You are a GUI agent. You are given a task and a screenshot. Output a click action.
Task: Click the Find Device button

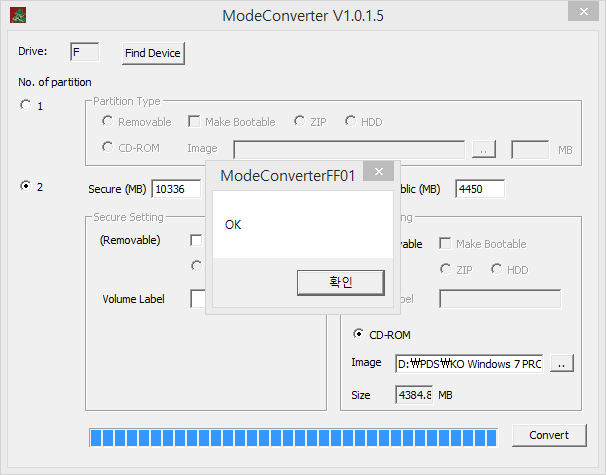[153, 53]
